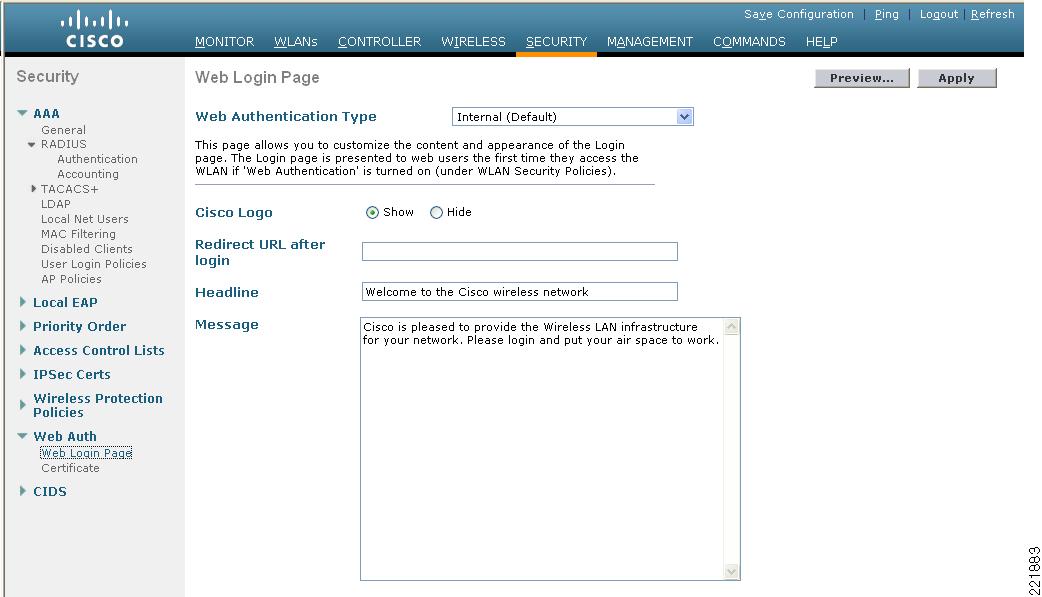Collapse the Web Auth section
1042x597 pixels.
coord(23,436)
